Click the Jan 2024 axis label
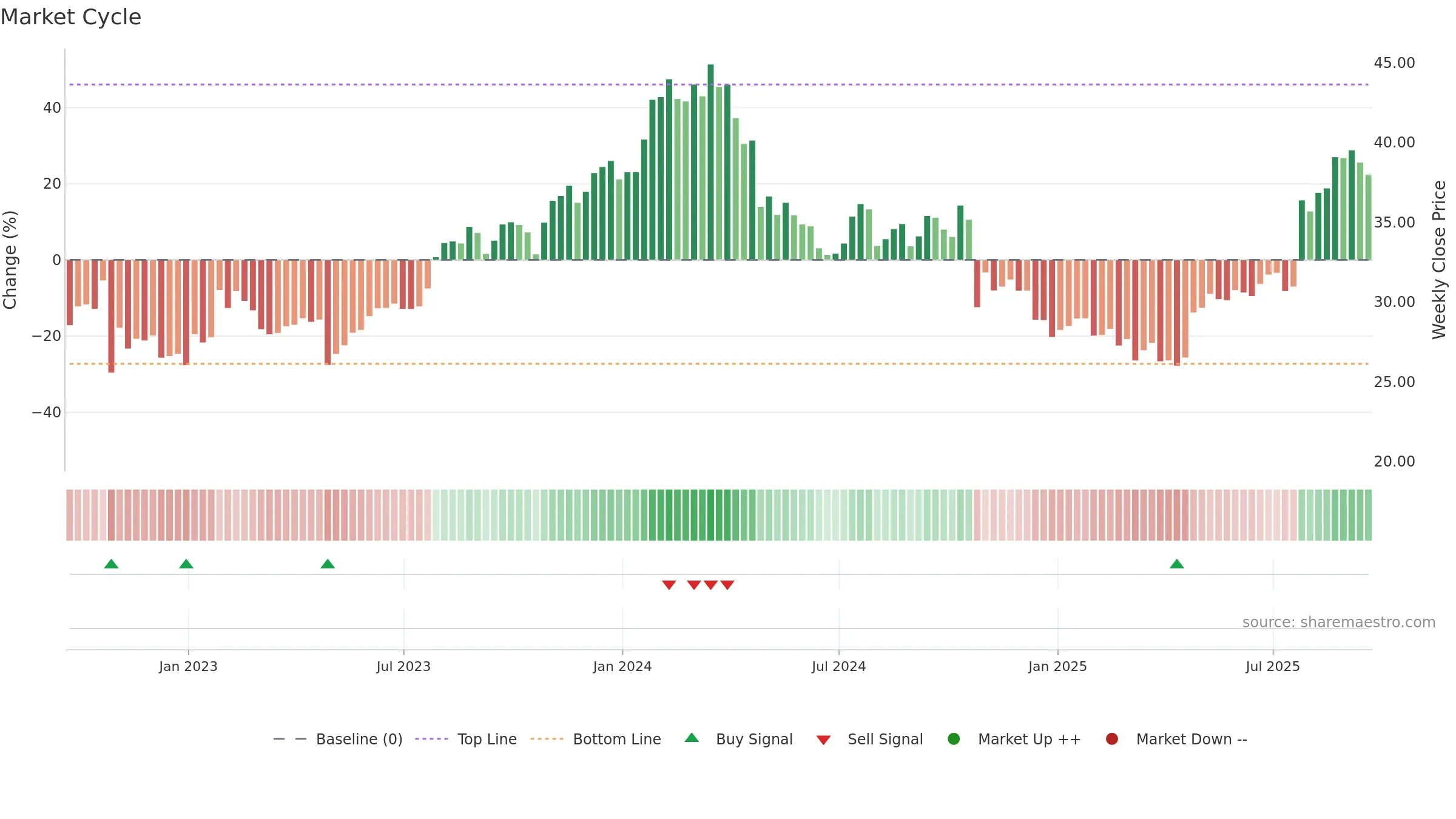This screenshot has width=1456, height=819. [x=622, y=667]
